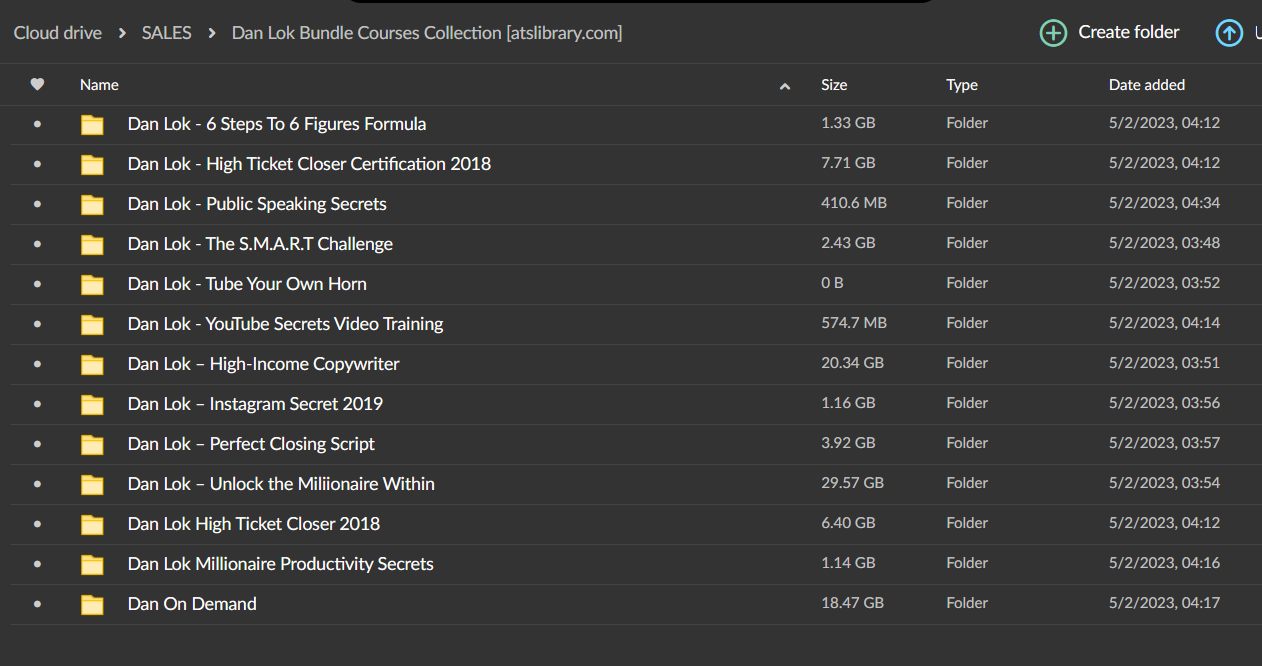
Task: Open the "SALES" breadcrumb link
Action: point(166,32)
